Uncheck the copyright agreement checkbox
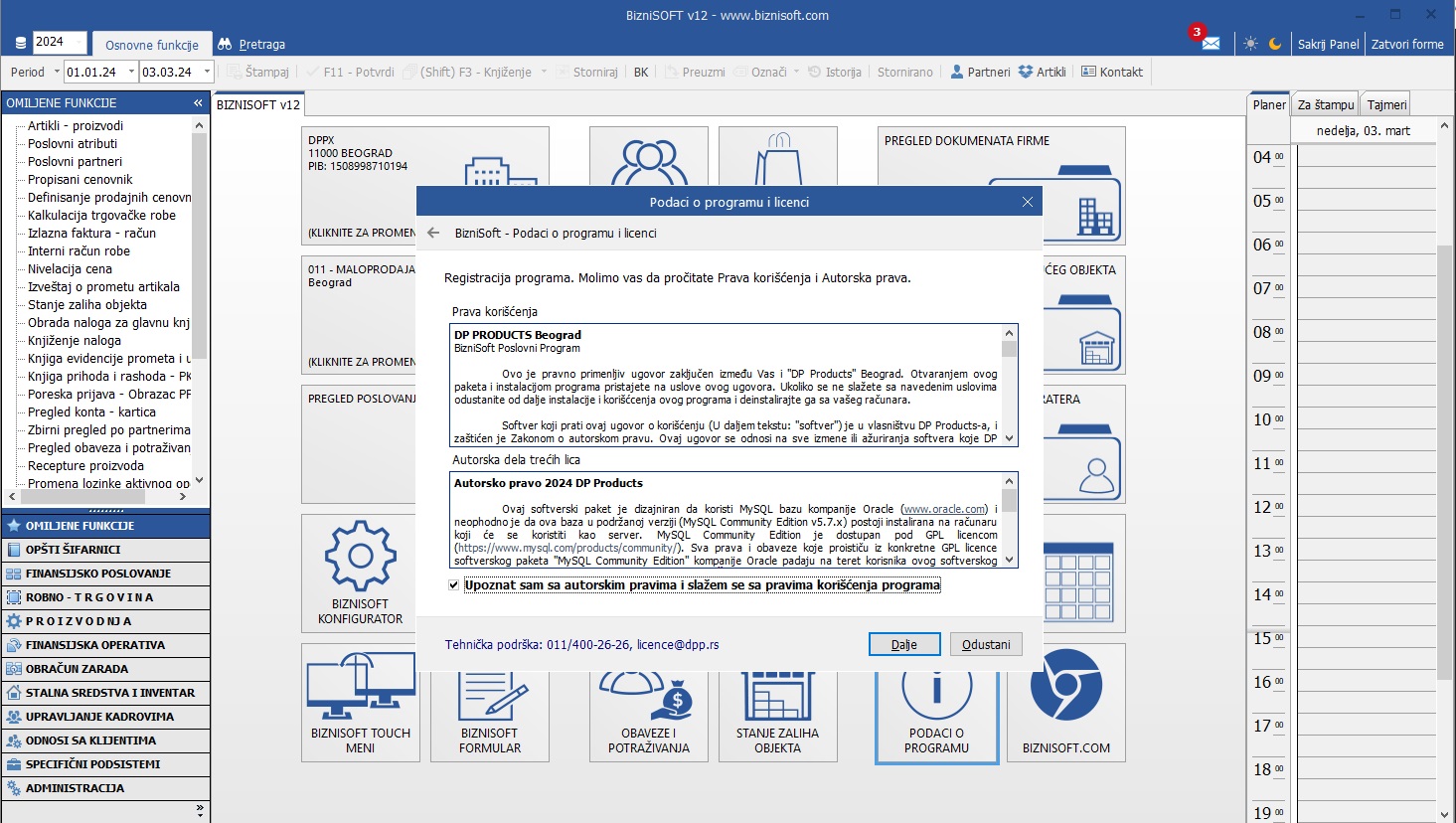 click(x=454, y=585)
